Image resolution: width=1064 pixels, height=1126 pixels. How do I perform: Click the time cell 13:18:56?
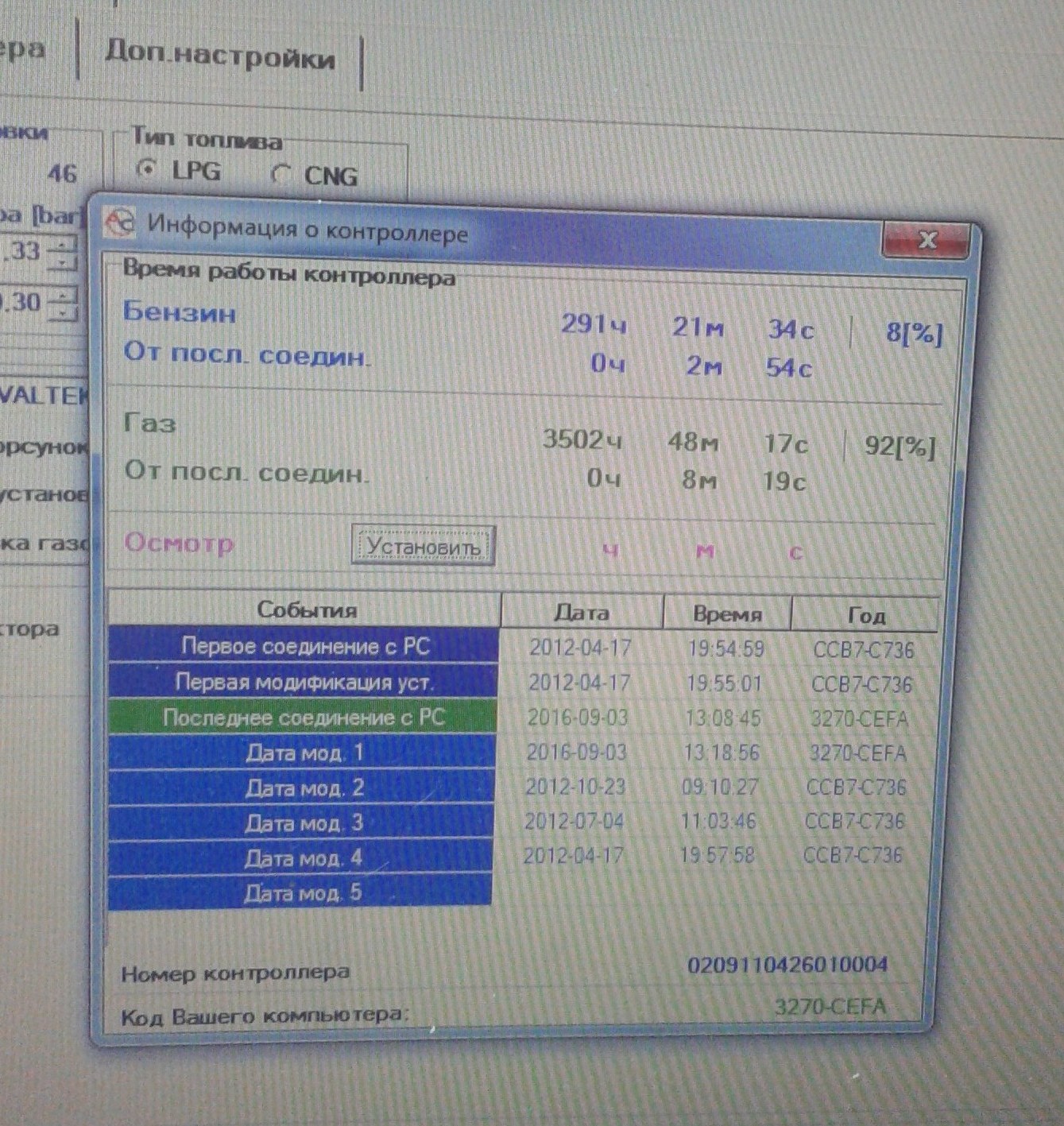pyautogui.click(x=722, y=753)
